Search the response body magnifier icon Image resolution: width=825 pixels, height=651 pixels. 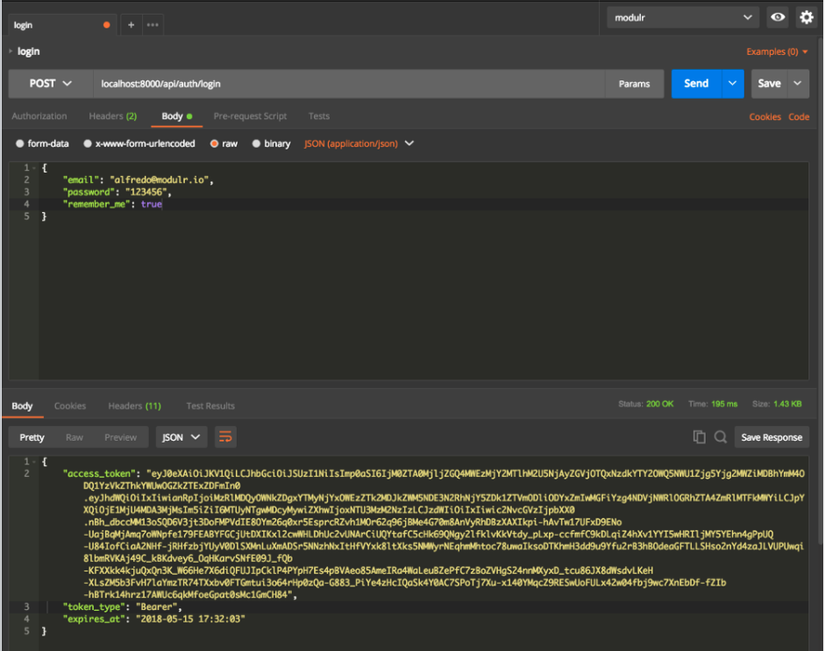click(x=720, y=437)
